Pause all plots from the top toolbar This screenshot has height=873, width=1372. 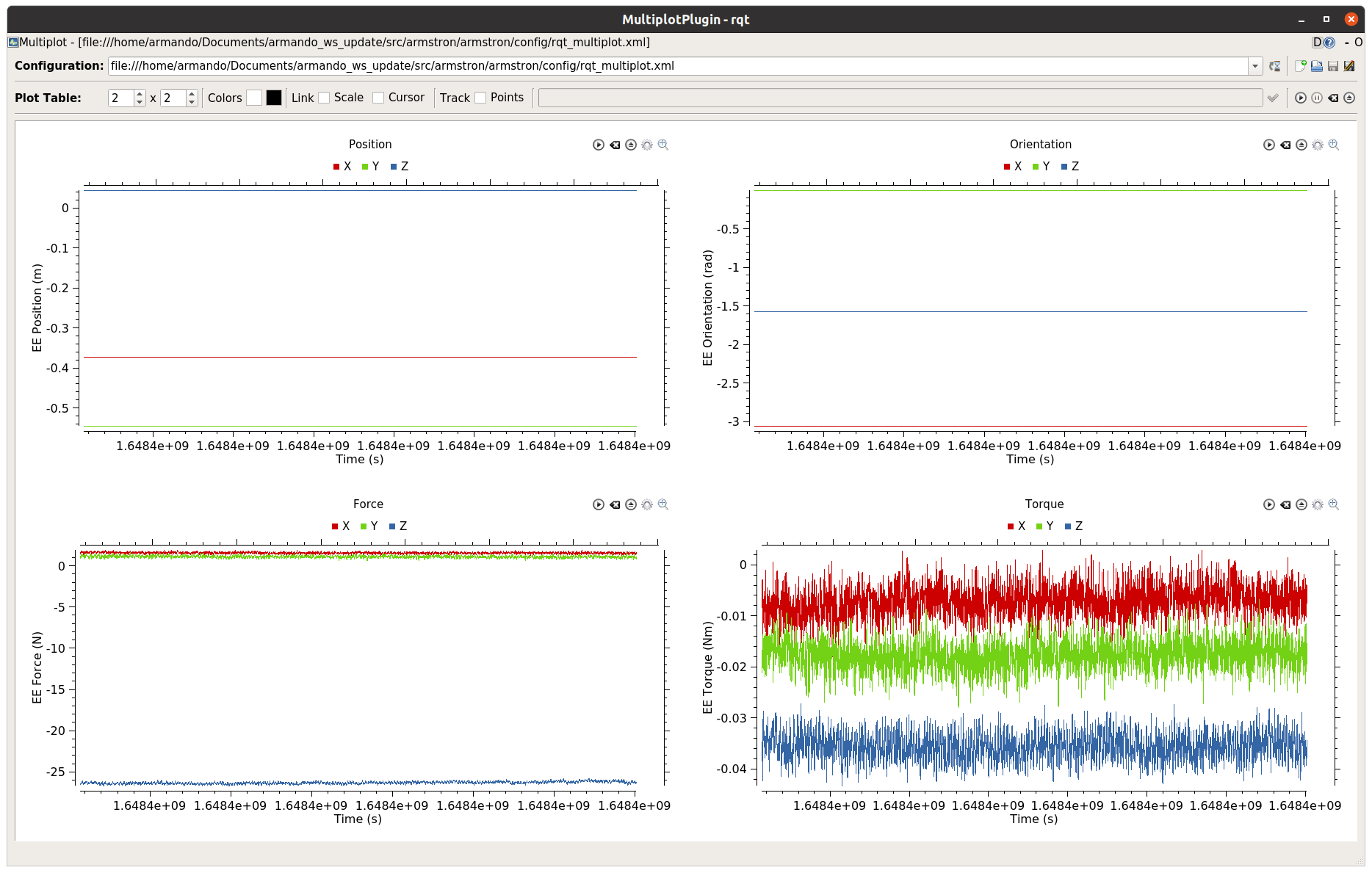(1317, 98)
